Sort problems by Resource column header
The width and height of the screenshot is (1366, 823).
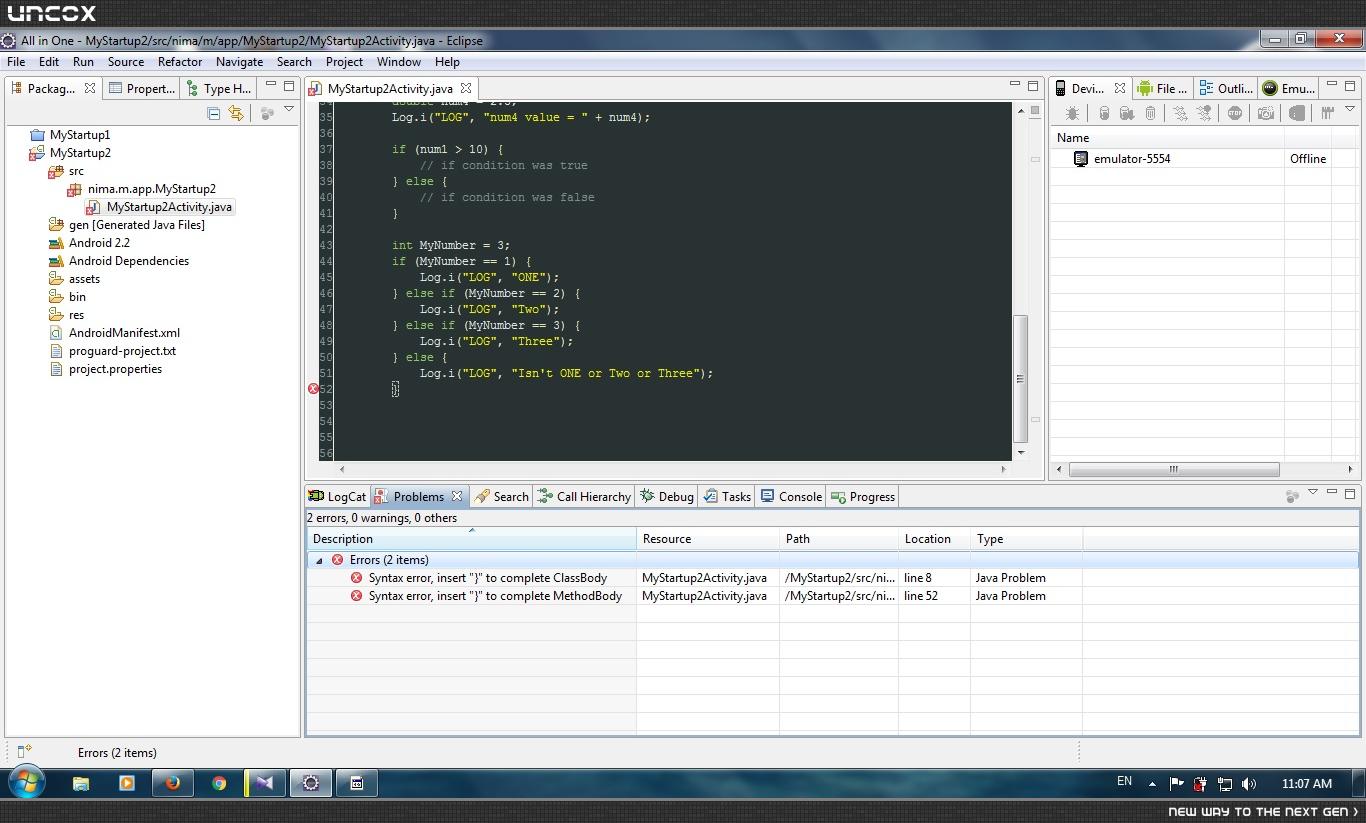click(x=708, y=539)
